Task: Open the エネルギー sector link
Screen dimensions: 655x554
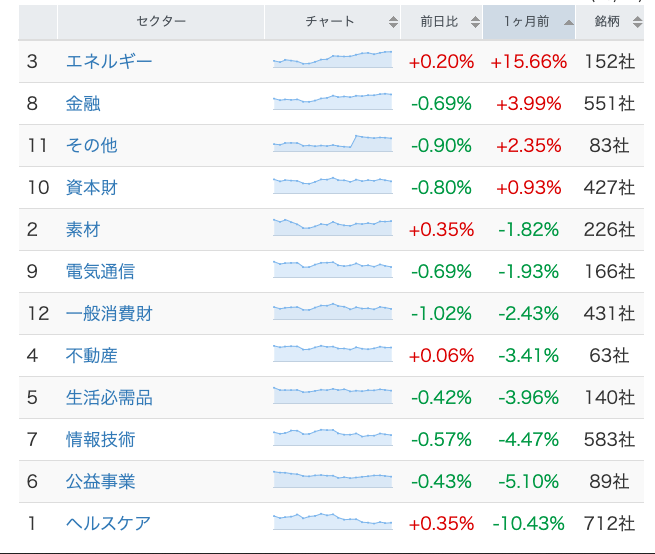Action: (x=109, y=62)
